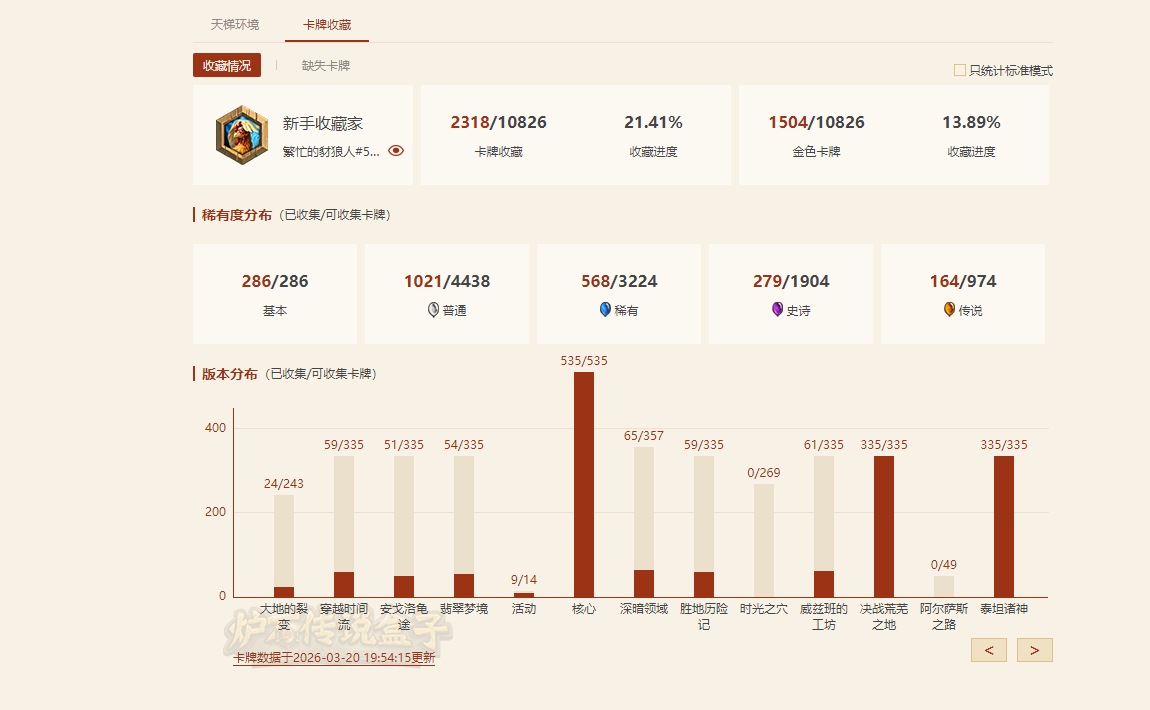Click the 基本 286/286 rarity card
Image resolution: width=1150 pixels, height=710 pixels.
pyautogui.click(x=275, y=294)
